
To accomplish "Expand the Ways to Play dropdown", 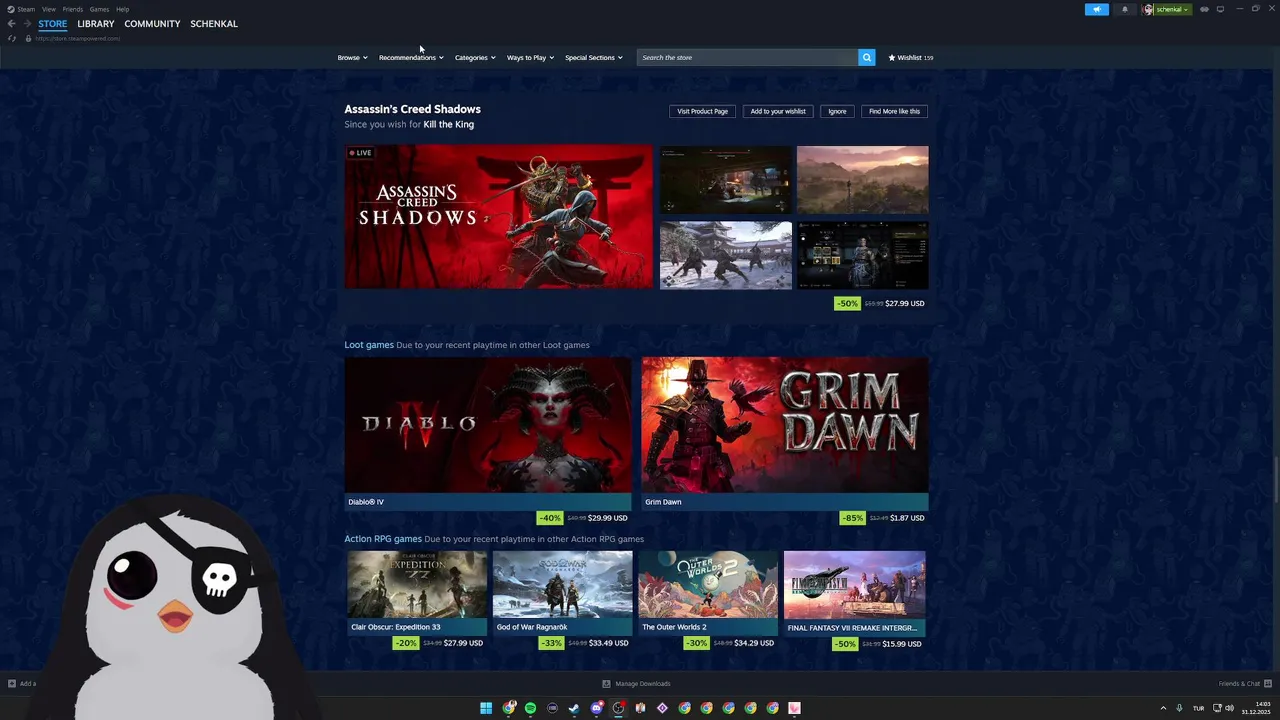I will [530, 57].
